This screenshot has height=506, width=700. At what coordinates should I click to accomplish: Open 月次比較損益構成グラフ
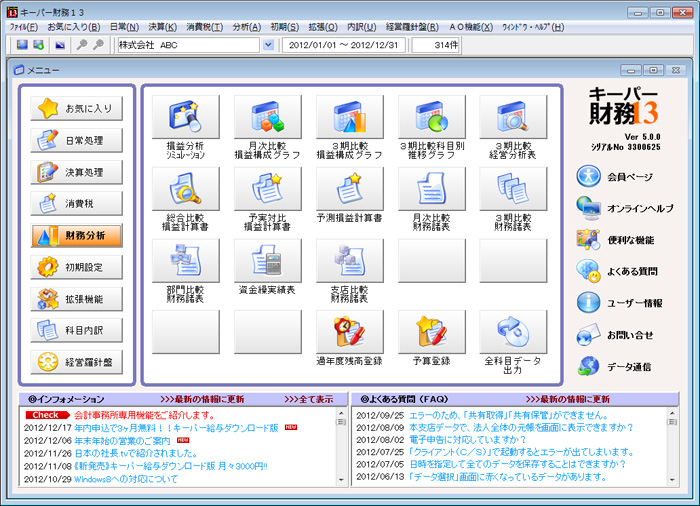267,117
